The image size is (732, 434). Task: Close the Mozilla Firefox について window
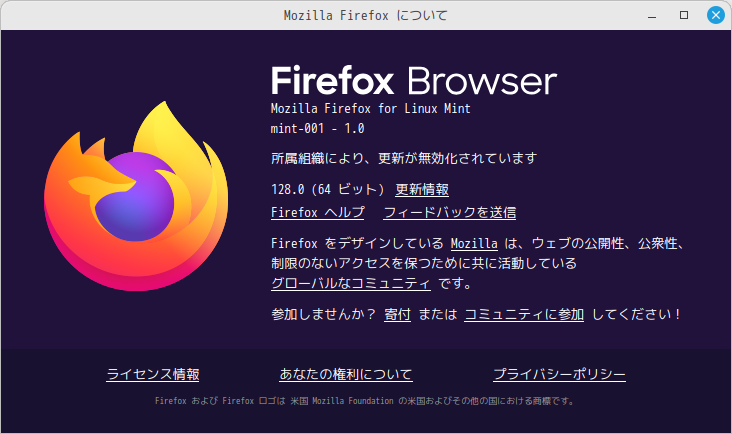coord(716,15)
